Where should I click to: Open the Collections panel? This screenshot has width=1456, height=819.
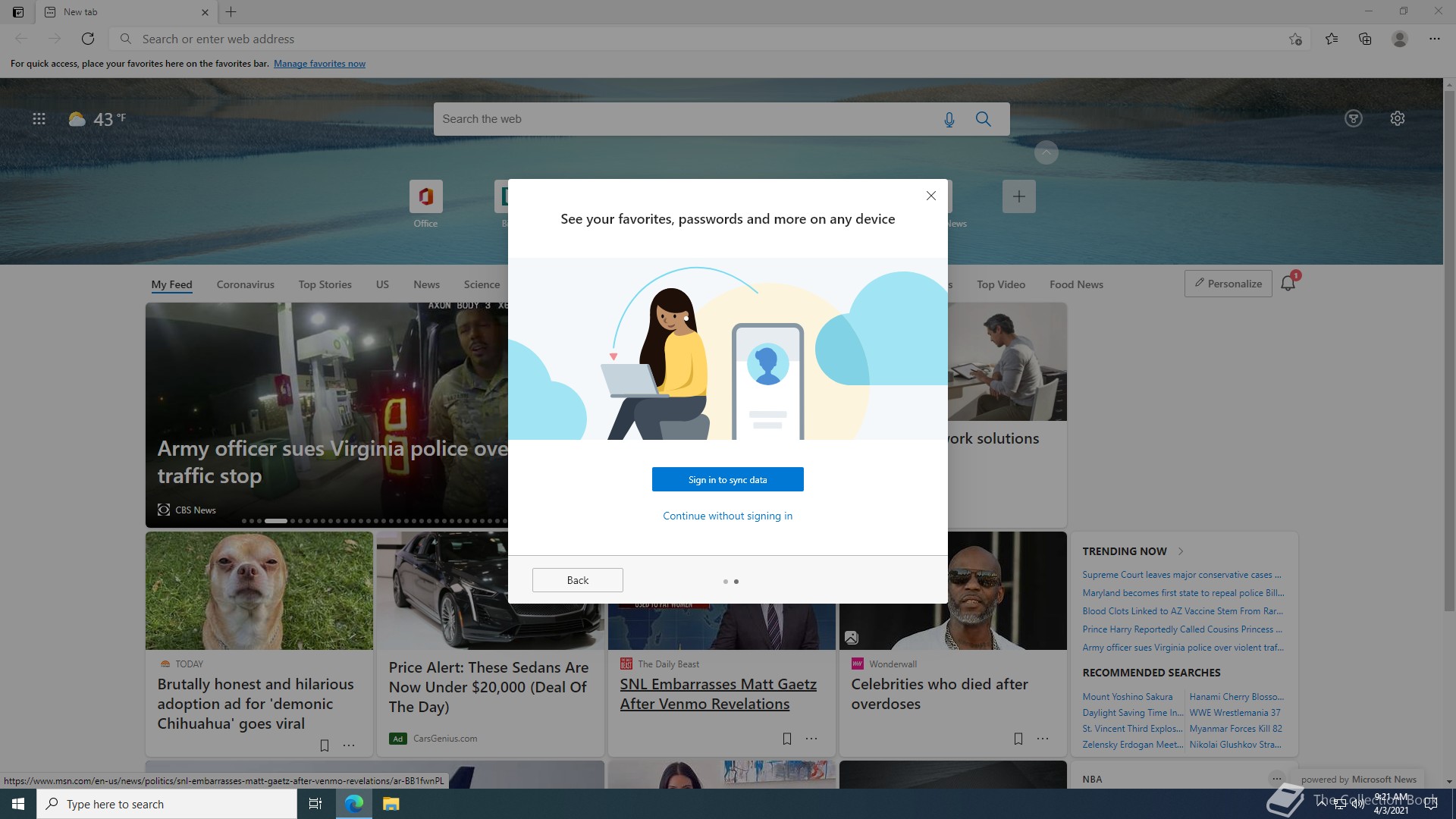point(1365,39)
